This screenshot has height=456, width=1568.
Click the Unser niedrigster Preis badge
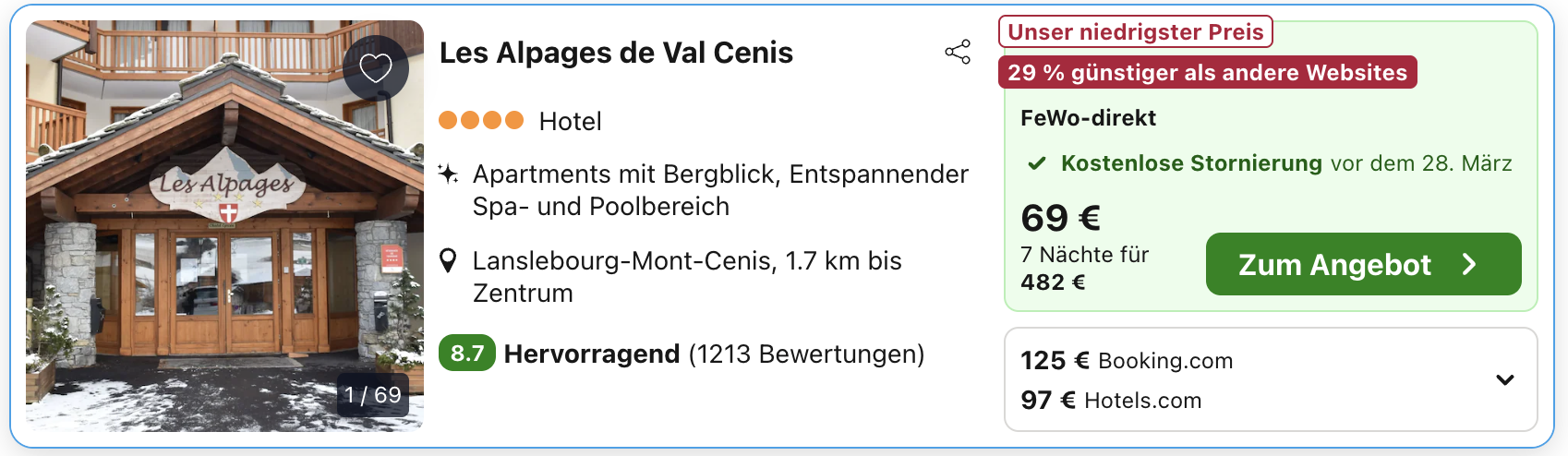tap(1135, 32)
